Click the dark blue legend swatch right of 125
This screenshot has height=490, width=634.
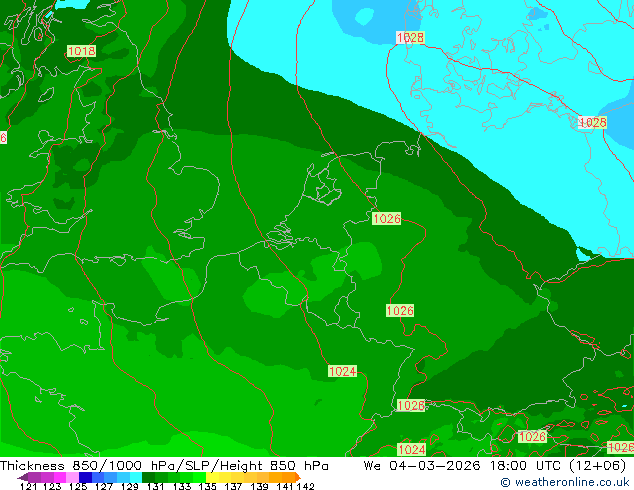[85, 477]
